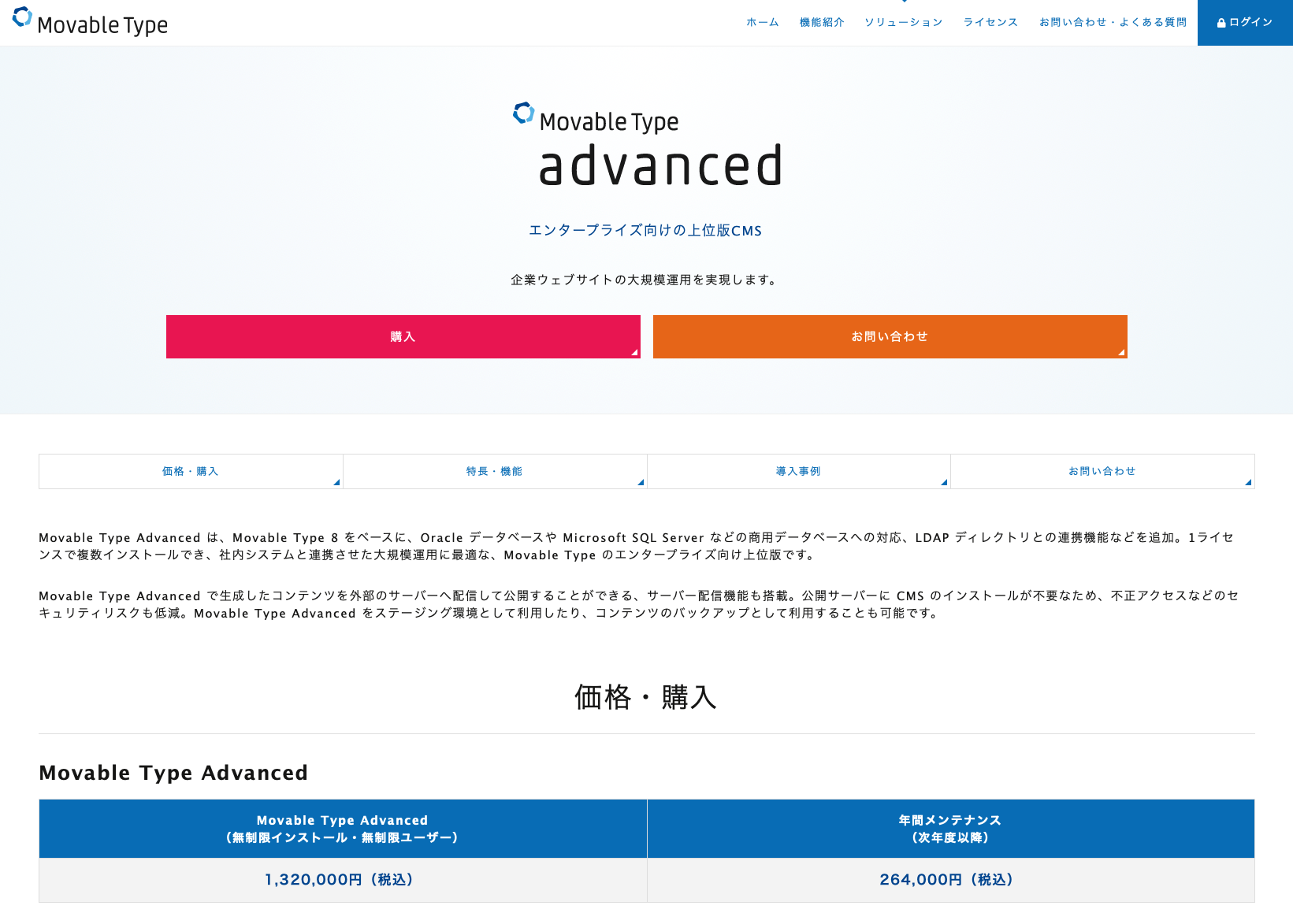Click the pink 購入 button

point(403,336)
